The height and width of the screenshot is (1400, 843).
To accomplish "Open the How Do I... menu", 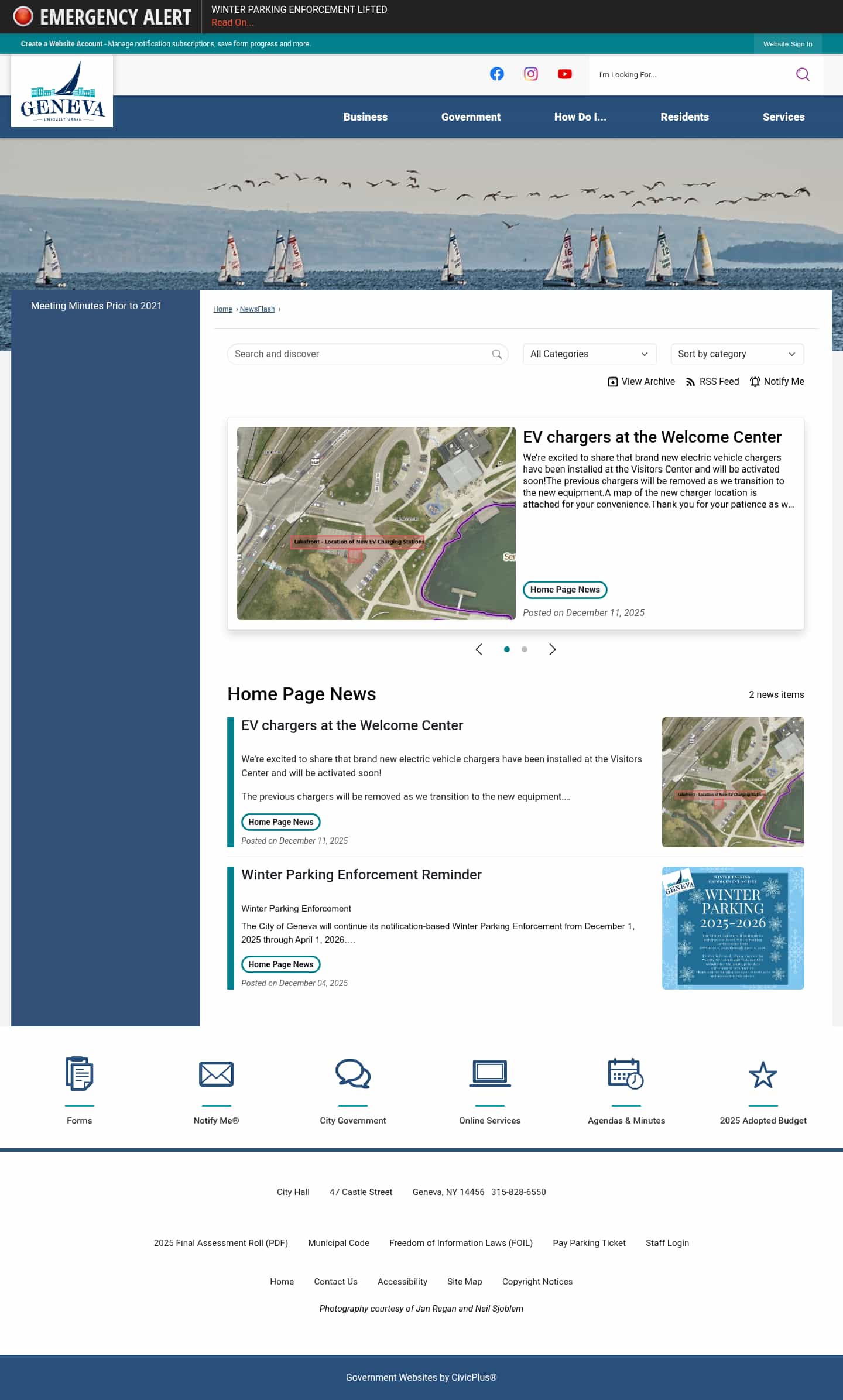I will pyautogui.click(x=580, y=117).
